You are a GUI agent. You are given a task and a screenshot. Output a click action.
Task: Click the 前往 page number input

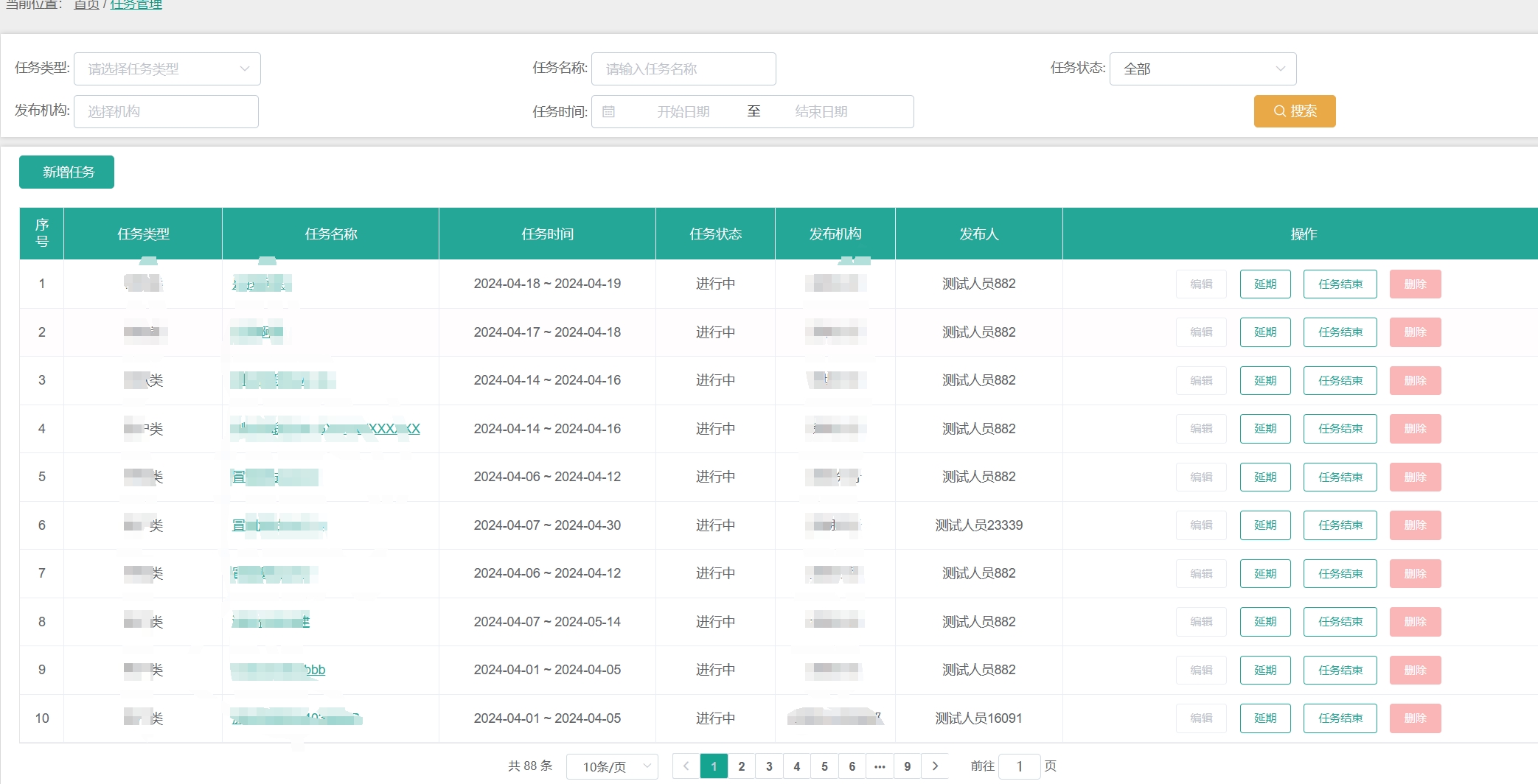1020,766
